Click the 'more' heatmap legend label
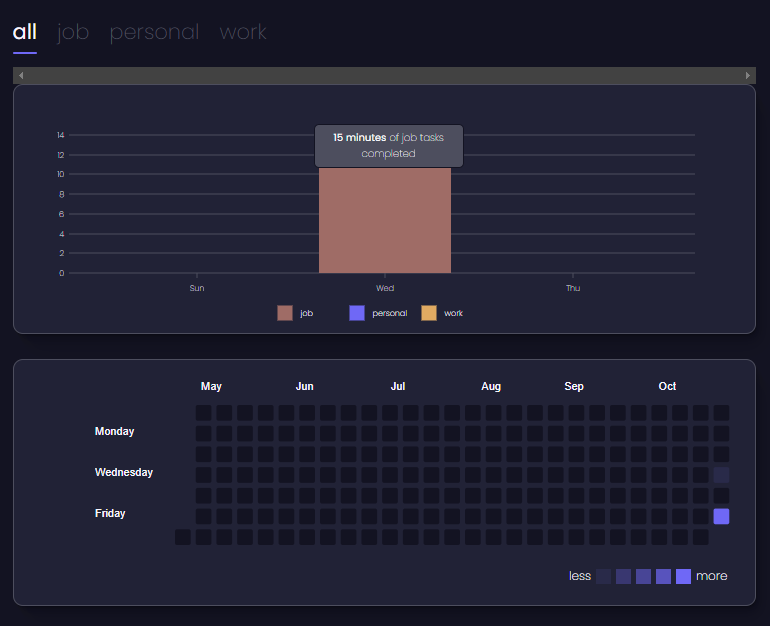This screenshot has width=770, height=626. (x=712, y=576)
